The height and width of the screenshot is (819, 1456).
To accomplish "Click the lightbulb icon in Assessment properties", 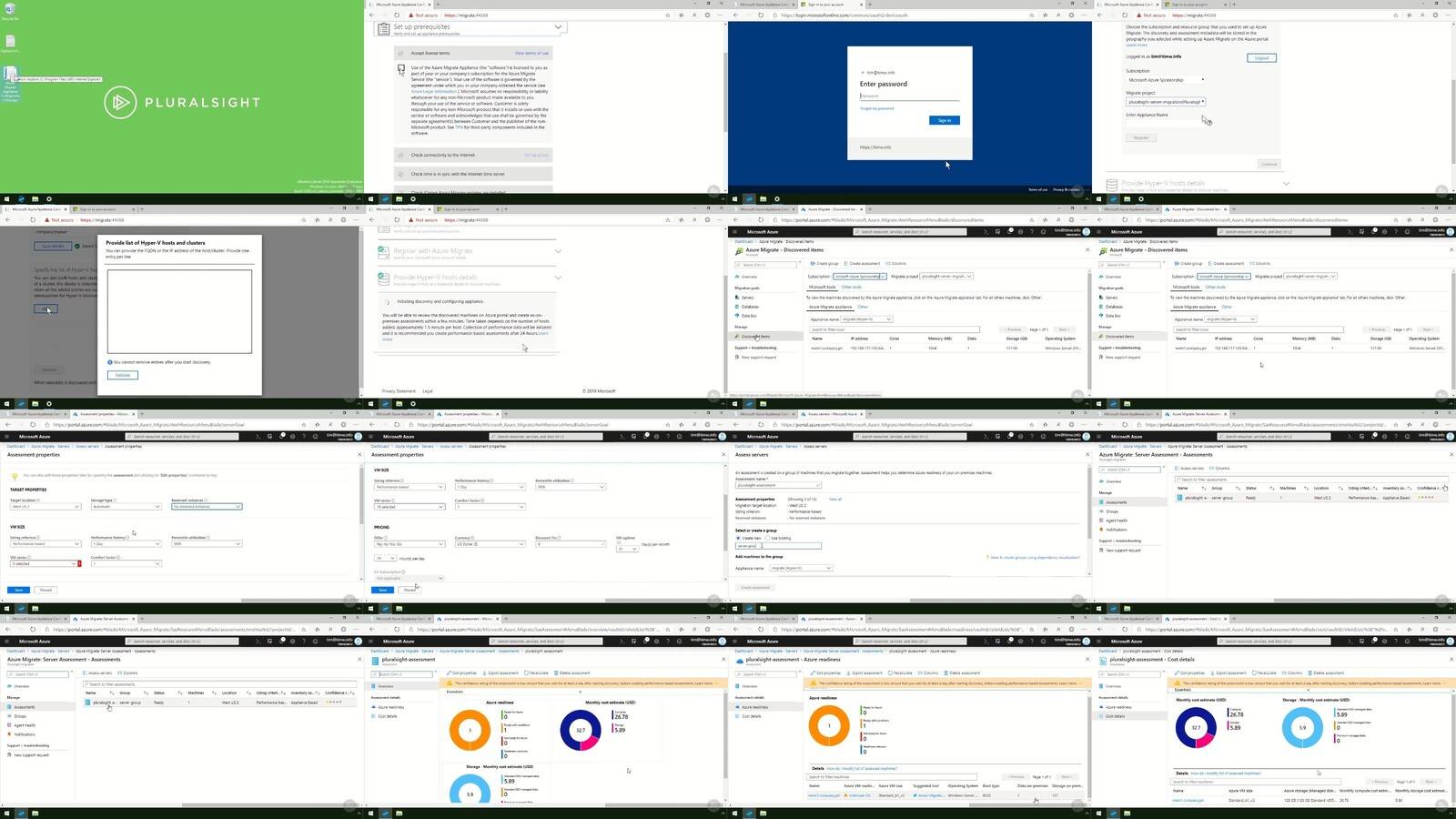I will [13, 476].
